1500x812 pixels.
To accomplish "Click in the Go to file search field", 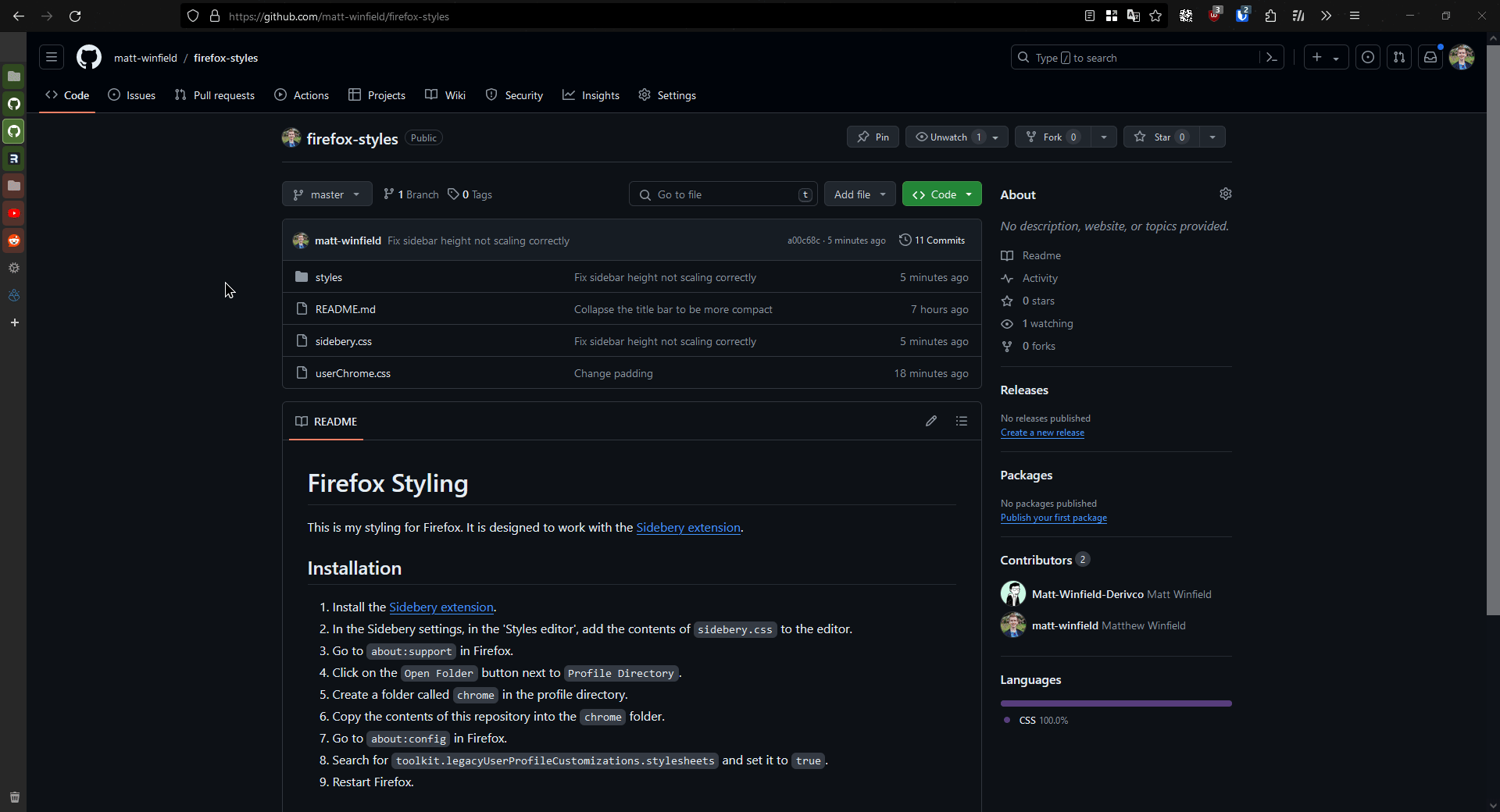I will click(x=723, y=194).
